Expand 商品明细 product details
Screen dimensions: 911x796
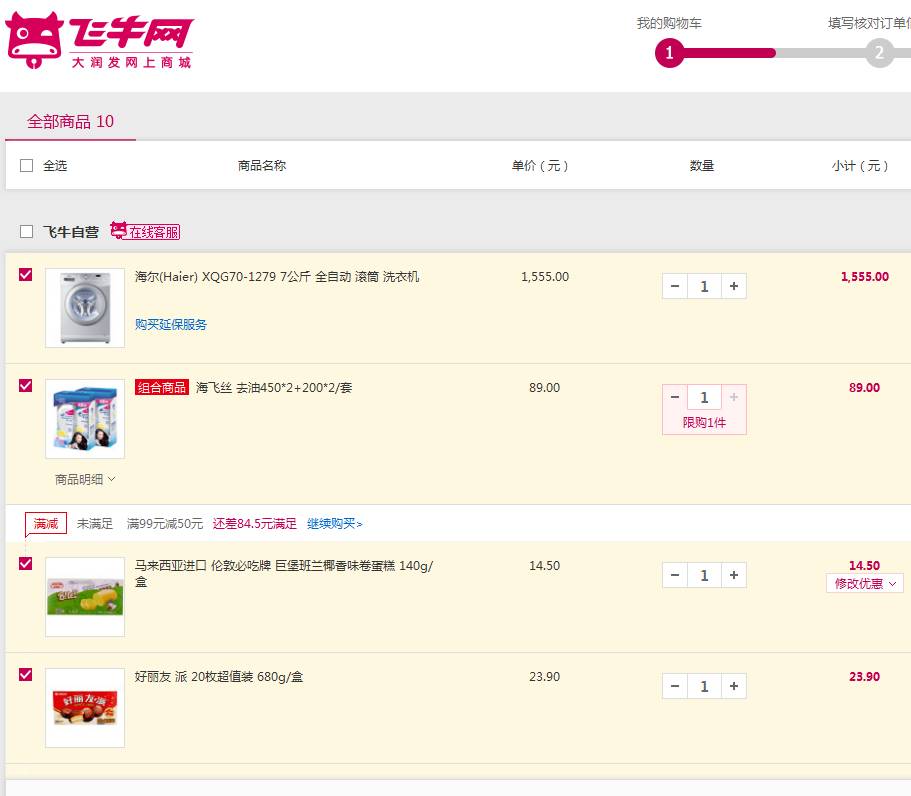click(85, 479)
